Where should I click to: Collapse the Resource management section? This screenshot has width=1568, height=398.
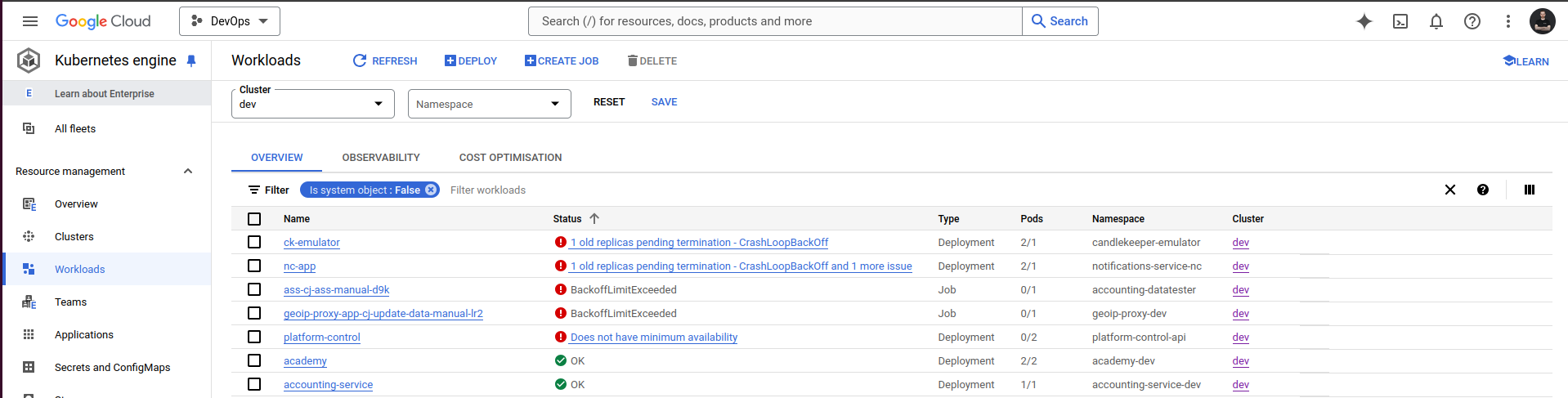coord(188,171)
